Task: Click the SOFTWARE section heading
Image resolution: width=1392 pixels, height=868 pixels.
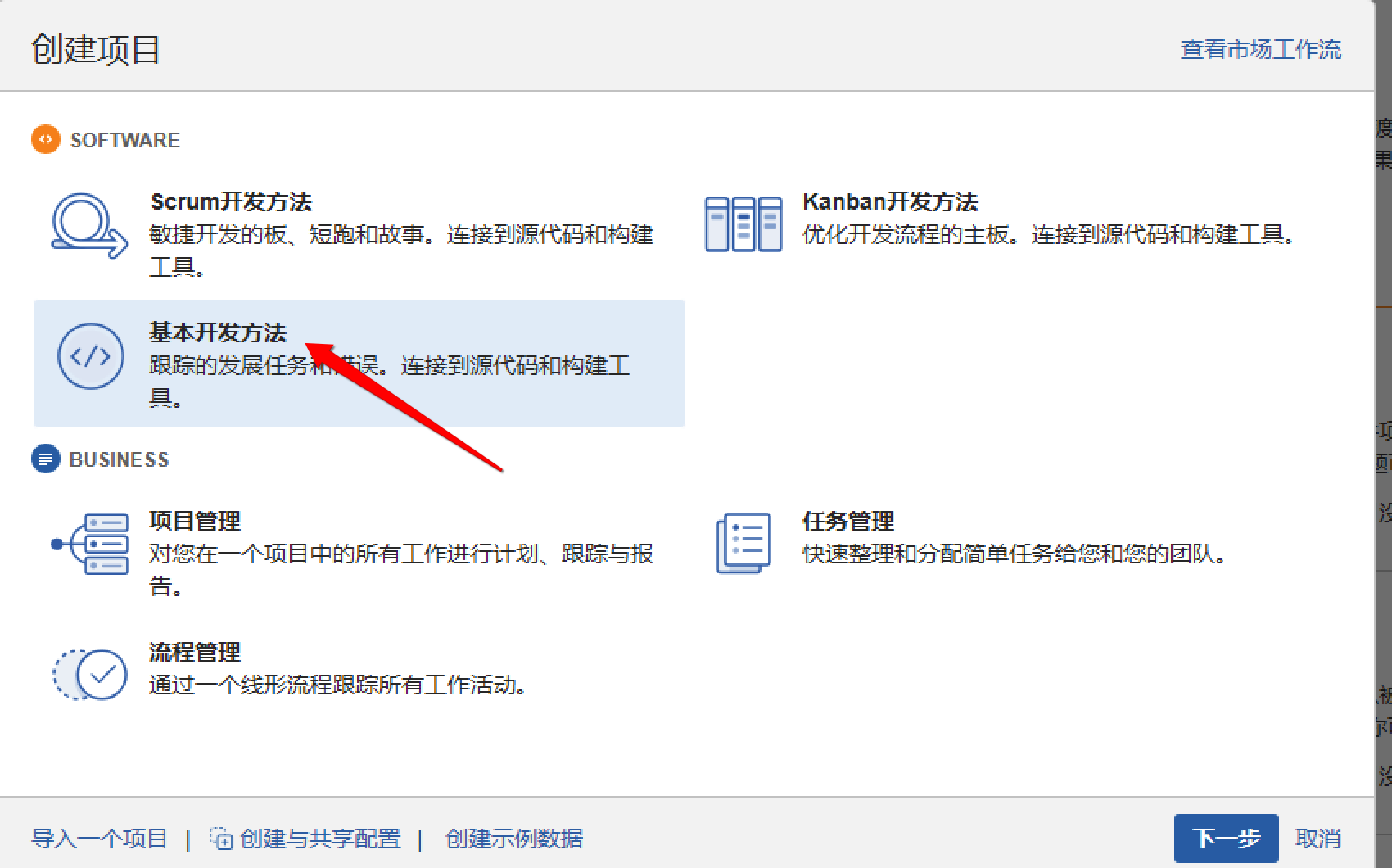Action: [x=124, y=140]
